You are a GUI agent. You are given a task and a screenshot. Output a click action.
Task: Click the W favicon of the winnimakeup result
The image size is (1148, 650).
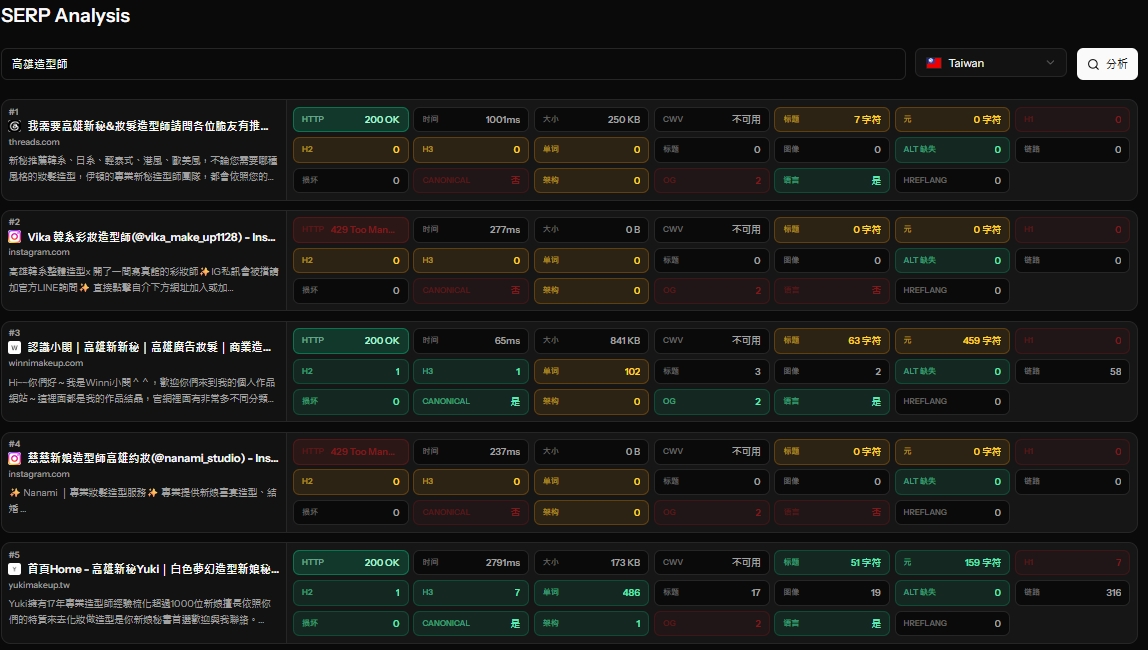(x=14, y=347)
